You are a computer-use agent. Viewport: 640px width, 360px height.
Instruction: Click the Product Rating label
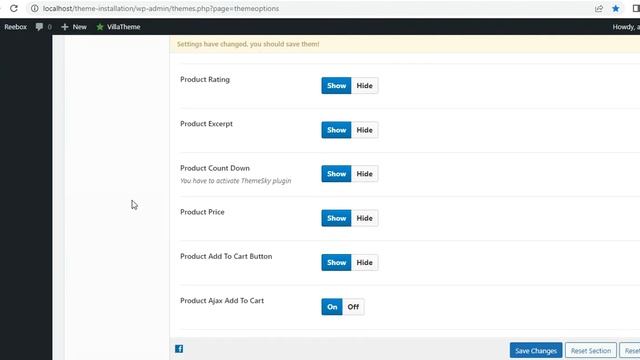point(205,80)
